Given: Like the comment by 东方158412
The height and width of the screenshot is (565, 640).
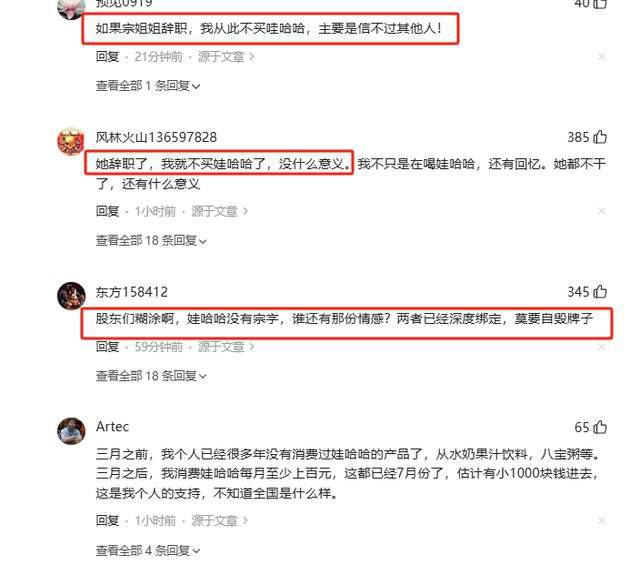Looking at the screenshot, I should (600, 291).
